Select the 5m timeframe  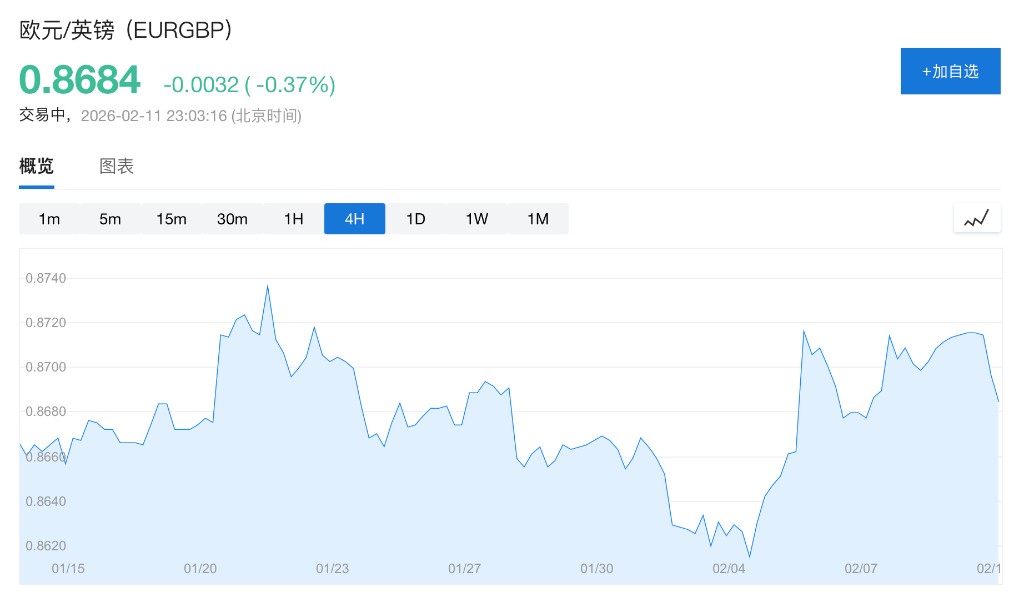[x=110, y=219]
